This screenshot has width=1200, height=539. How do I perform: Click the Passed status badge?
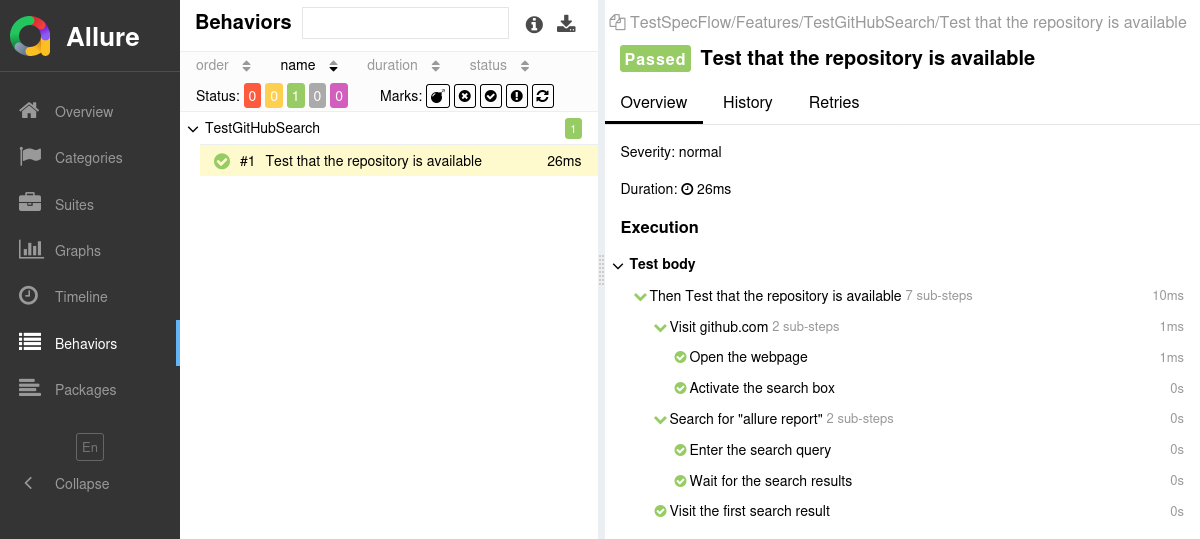(655, 59)
